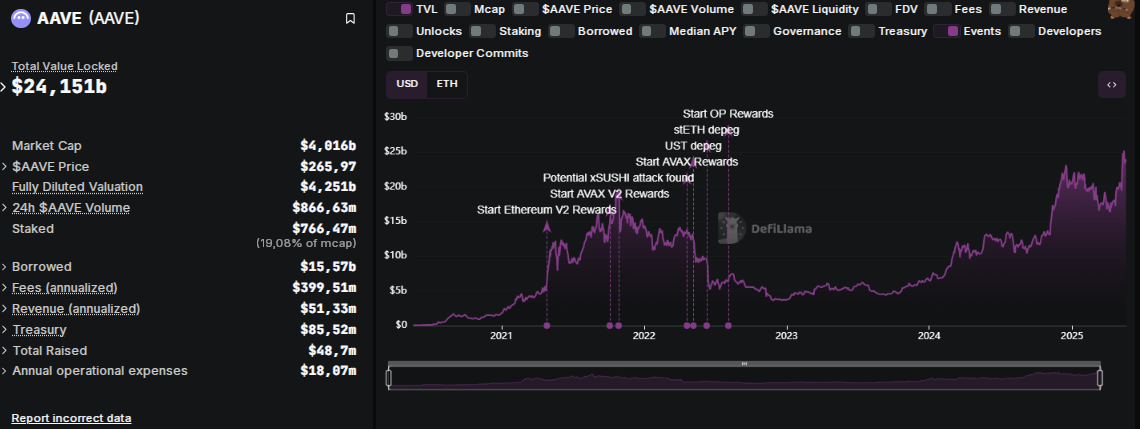The width and height of the screenshot is (1140, 429).
Task: Expand the Revenue (annualized) row
Action: pyautogui.click(x=3, y=309)
